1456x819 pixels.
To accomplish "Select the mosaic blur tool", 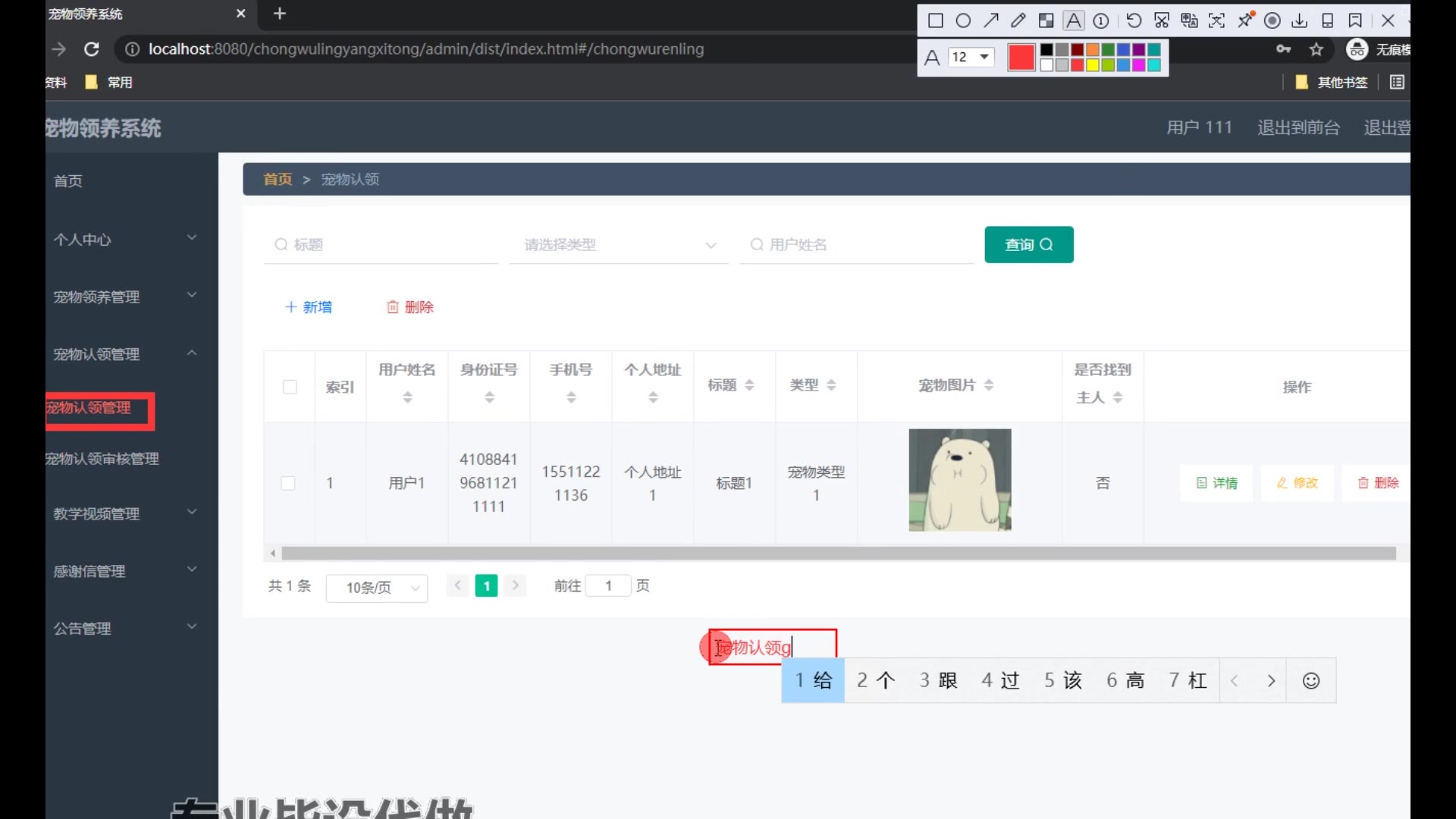I will (1046, 20).
